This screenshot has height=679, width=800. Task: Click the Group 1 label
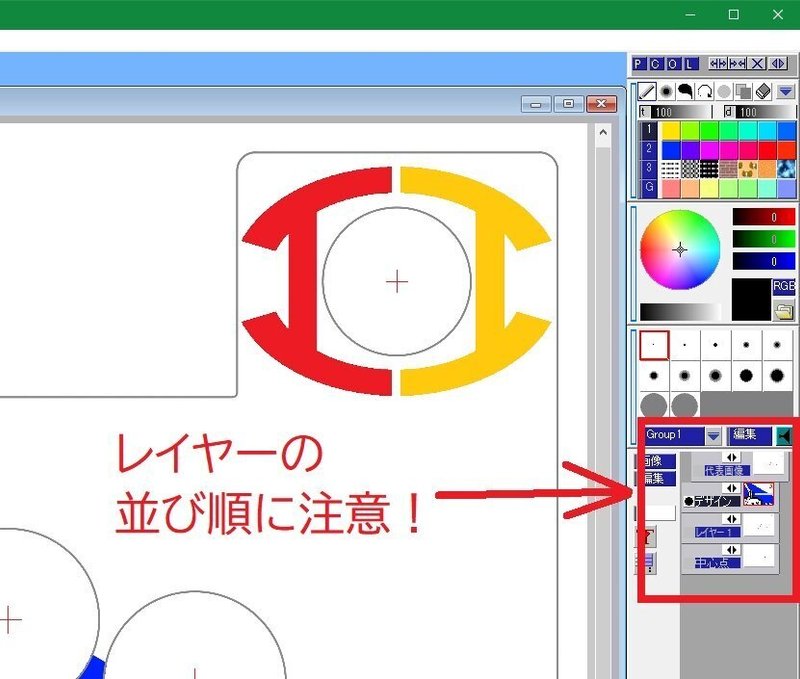[x=674, y=435]
